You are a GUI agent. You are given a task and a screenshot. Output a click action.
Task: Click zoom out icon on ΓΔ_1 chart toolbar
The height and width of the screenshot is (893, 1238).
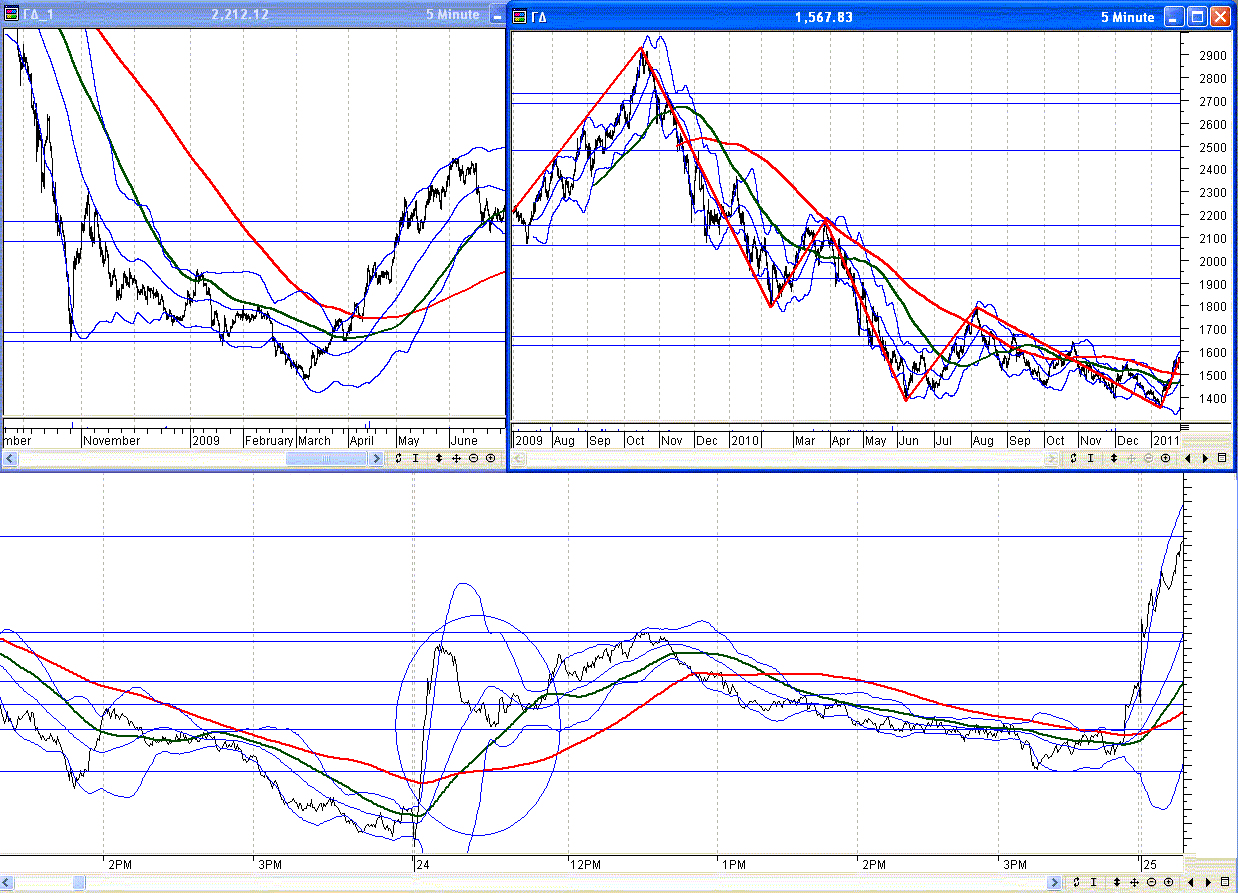coord(474,458)
